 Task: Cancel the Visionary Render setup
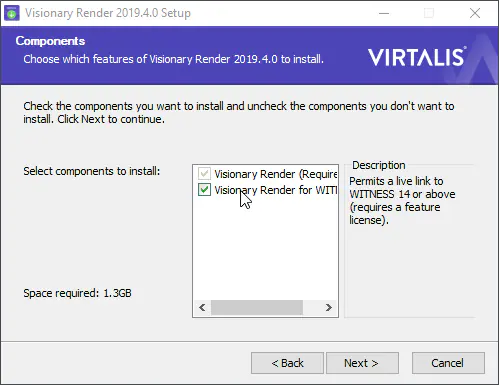coord(448,363)
